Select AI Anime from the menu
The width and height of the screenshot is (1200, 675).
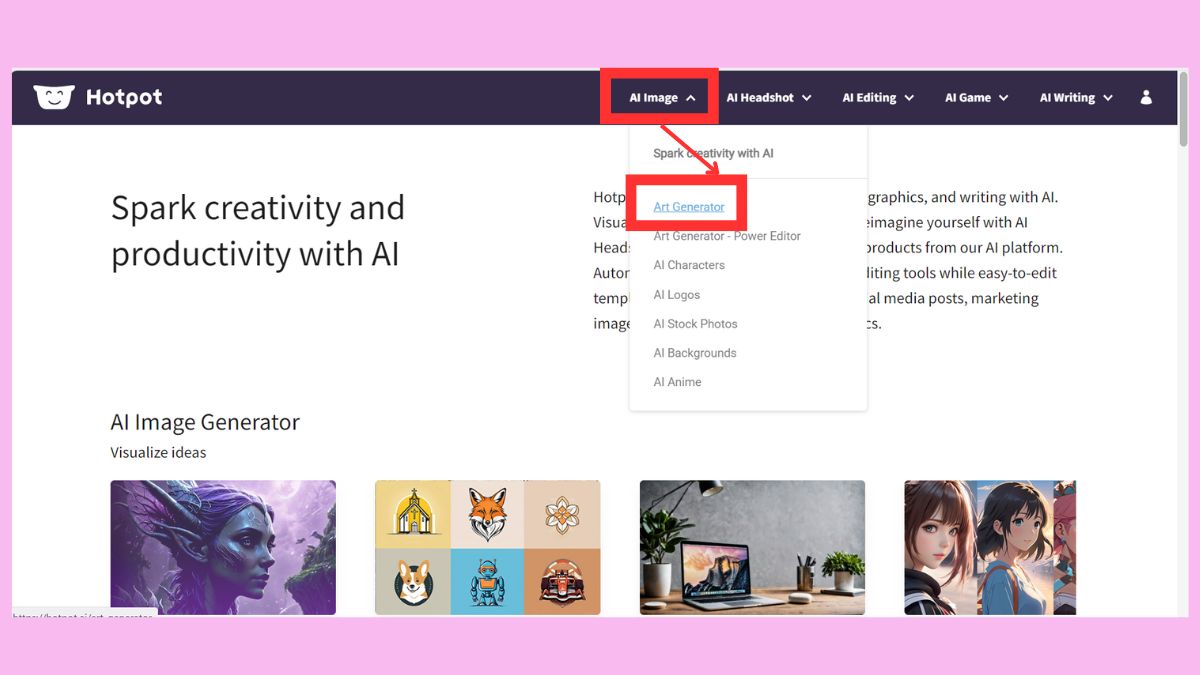tap(677, 382)
